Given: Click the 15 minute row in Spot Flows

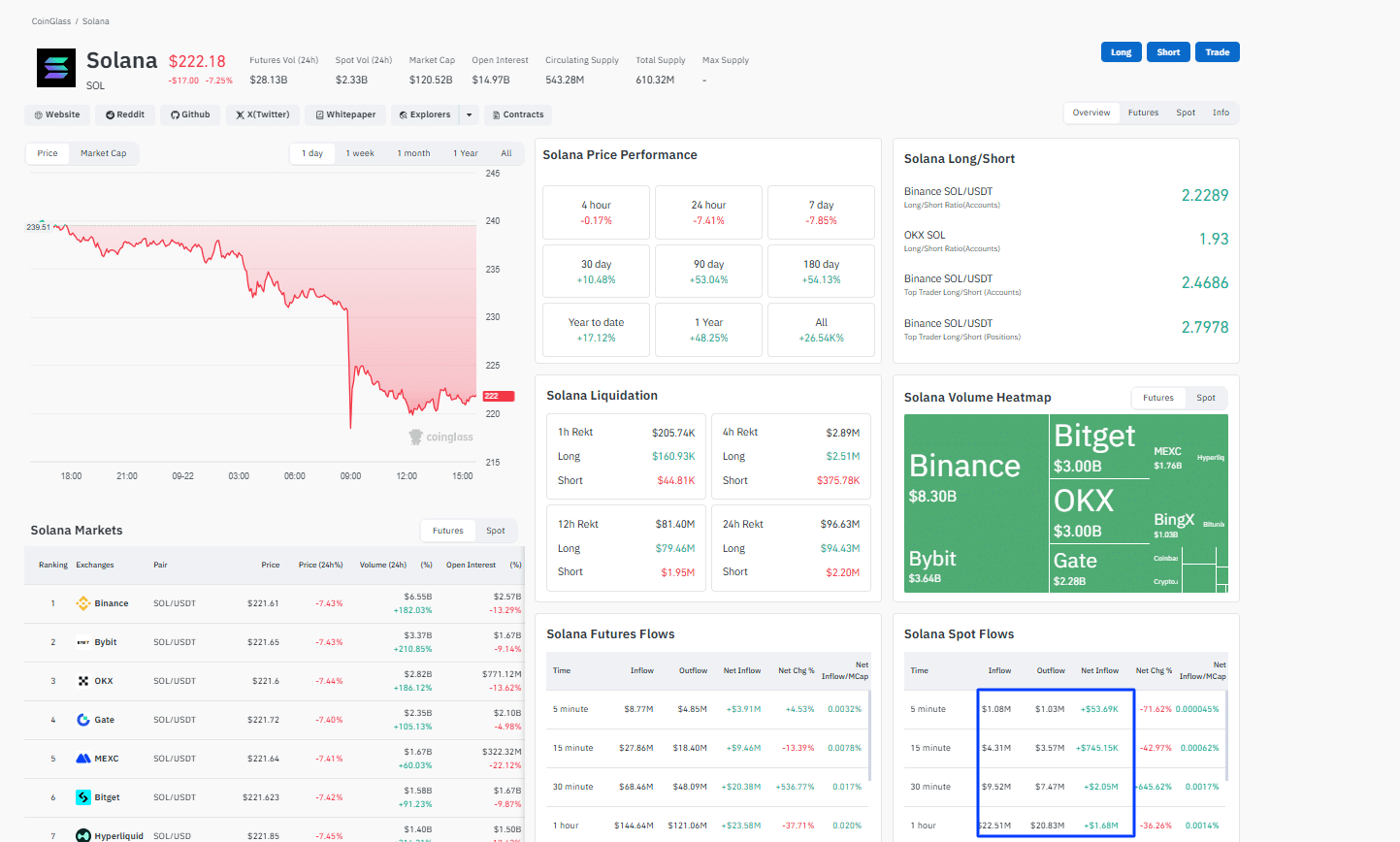Looking at the screenshot, I should tap(1065, 748).
